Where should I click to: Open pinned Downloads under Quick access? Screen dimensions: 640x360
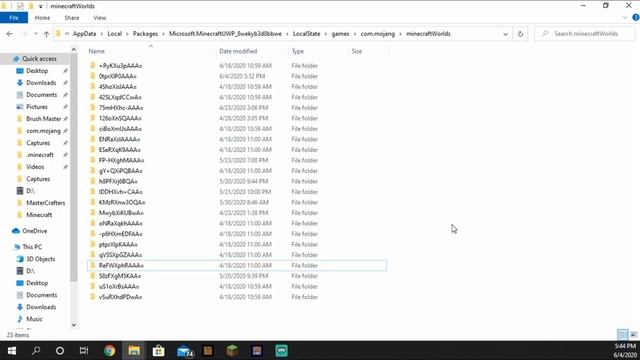click(x=41, y=83)
